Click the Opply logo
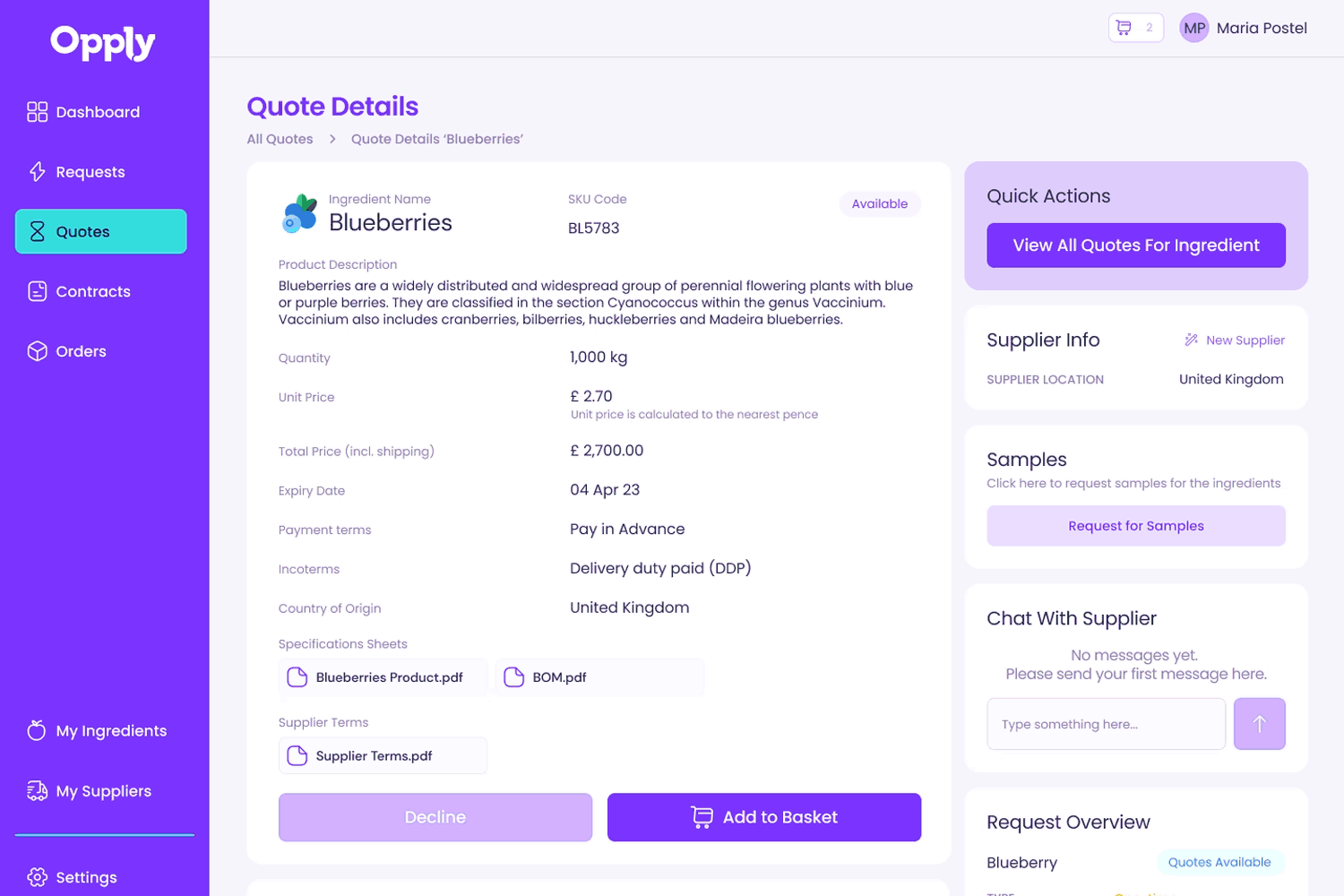Image resolution: width=1344 pixels, height=896 pixels. 103,42
